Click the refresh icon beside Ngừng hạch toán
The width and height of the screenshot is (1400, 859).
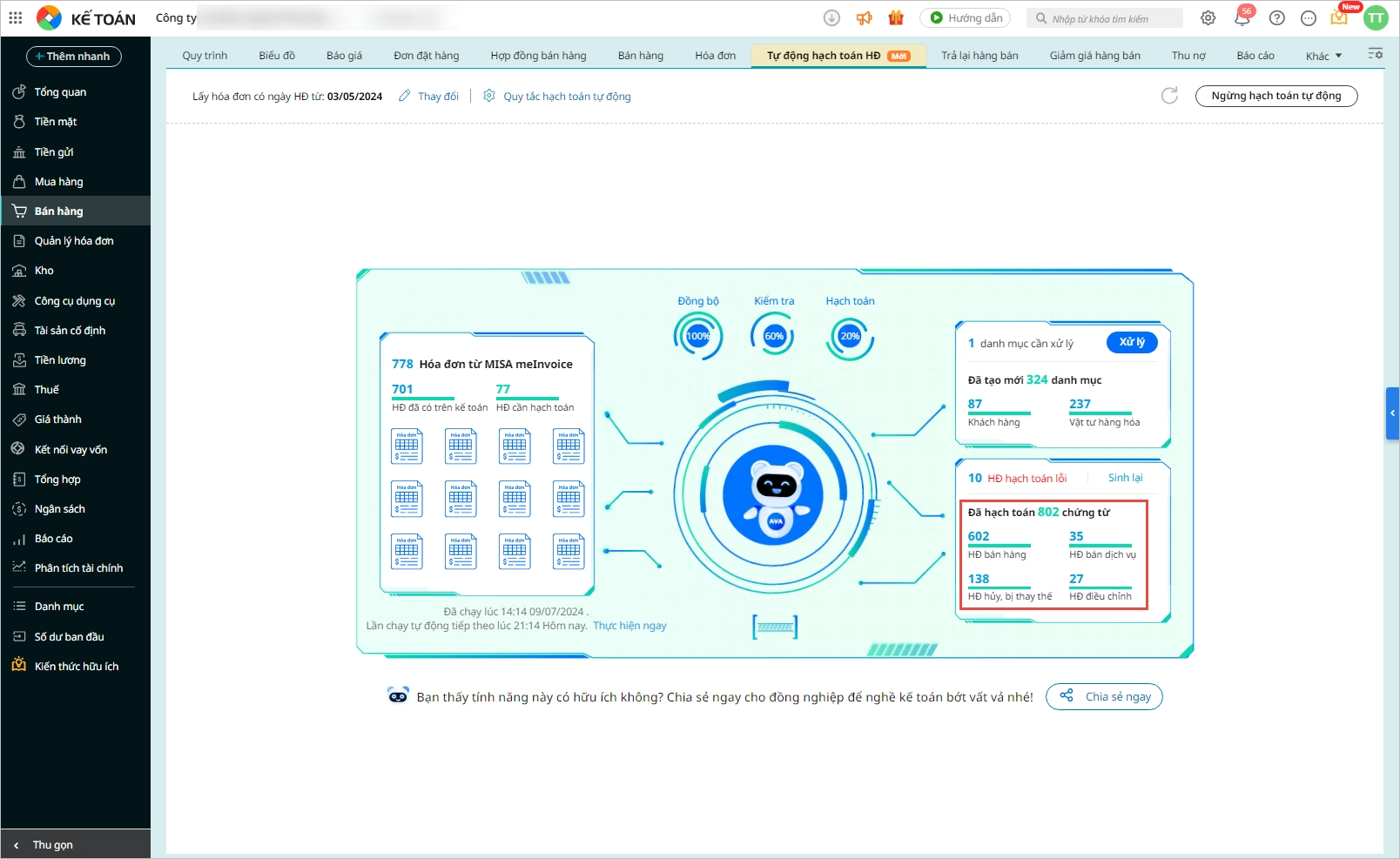[x=1169, y=96]
